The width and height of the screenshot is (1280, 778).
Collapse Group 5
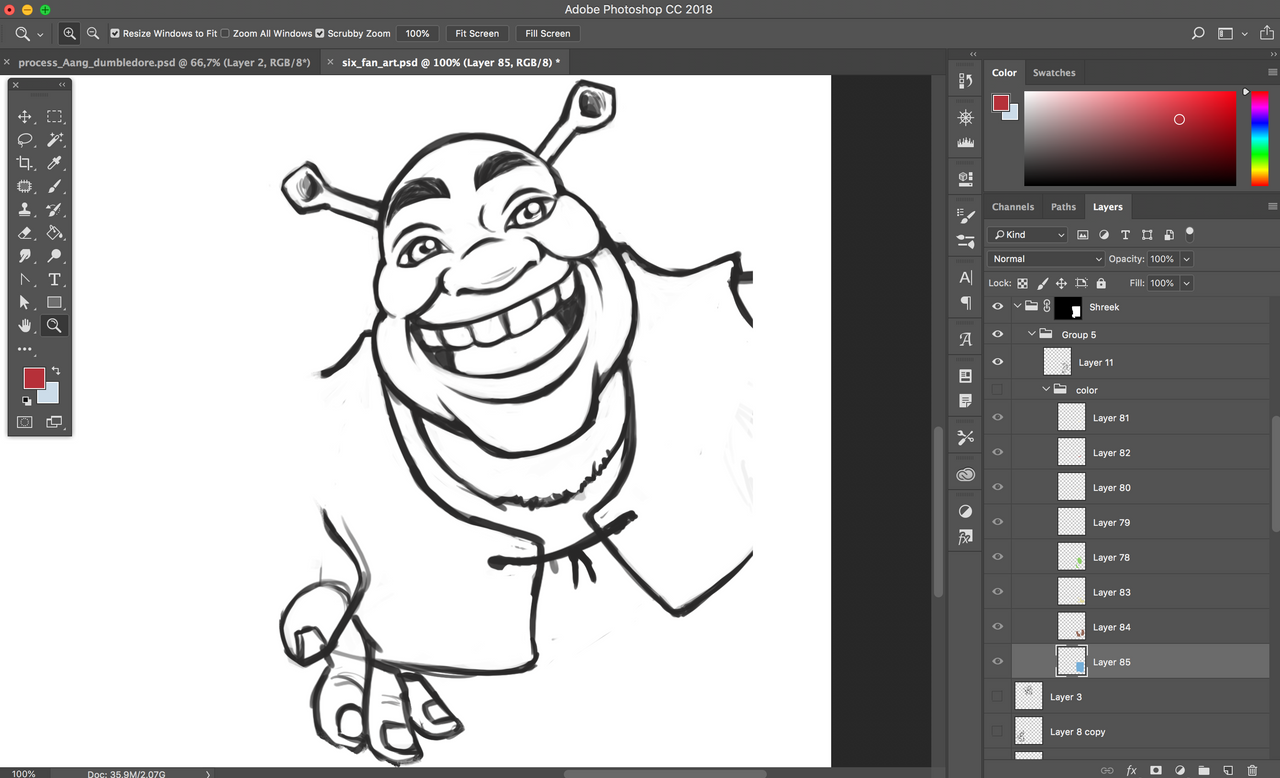pos(1033,334)
